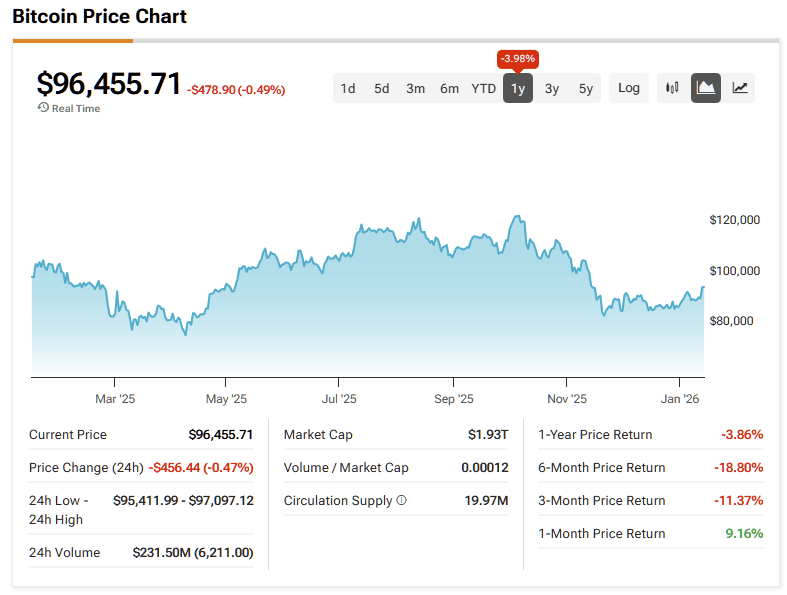This screenshot has width=787, height=595.
Task: Click the Market Cap value $1.93T
Action: tap(488, 434)
